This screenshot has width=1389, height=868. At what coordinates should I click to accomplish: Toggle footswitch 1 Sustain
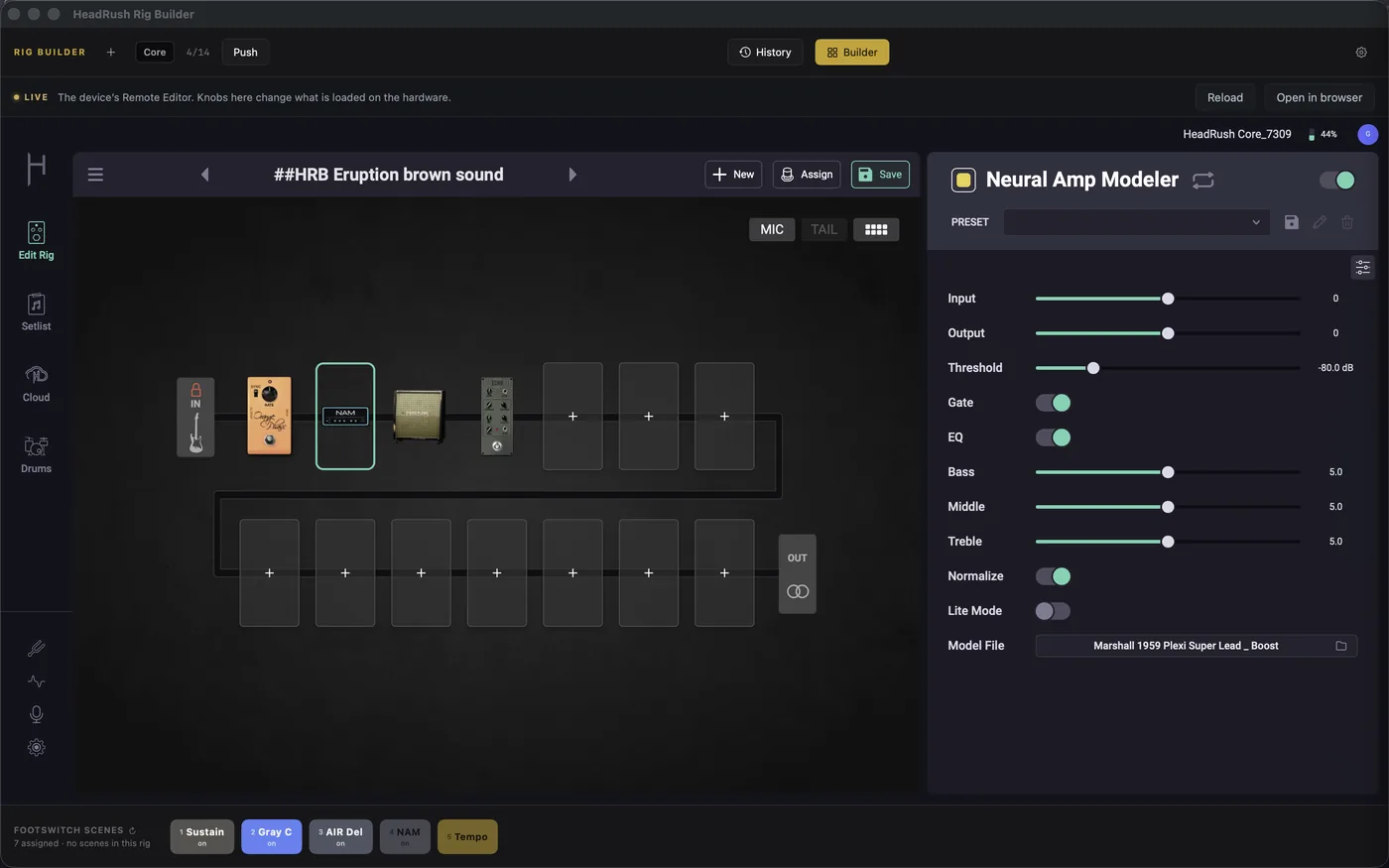[202, 836]
